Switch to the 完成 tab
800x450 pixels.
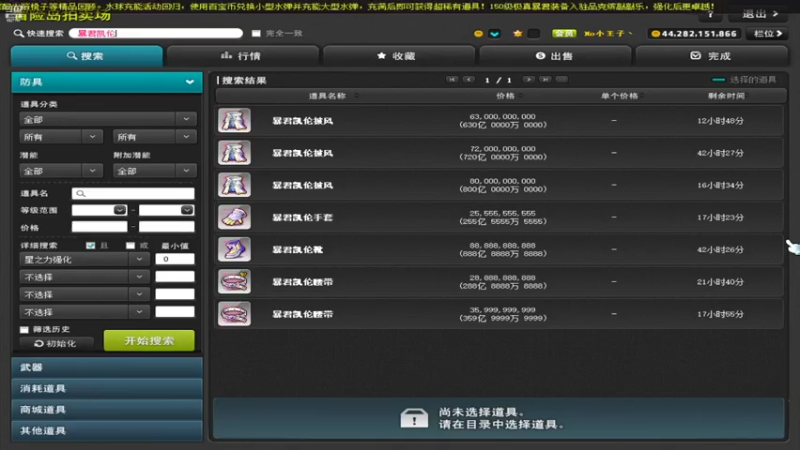click(x=711, y=56)
